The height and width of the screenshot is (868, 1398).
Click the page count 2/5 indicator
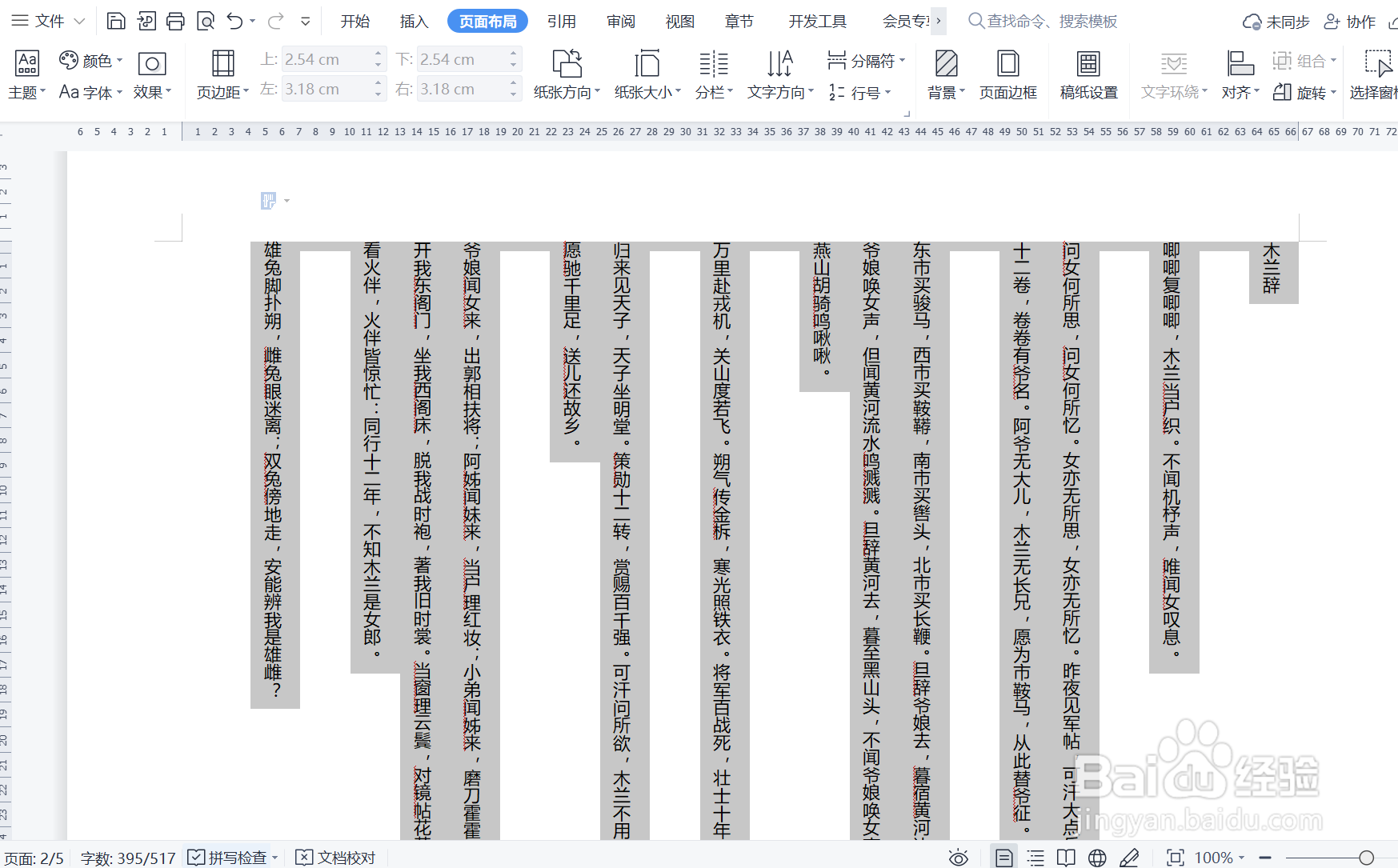click(x=34, y=858)
